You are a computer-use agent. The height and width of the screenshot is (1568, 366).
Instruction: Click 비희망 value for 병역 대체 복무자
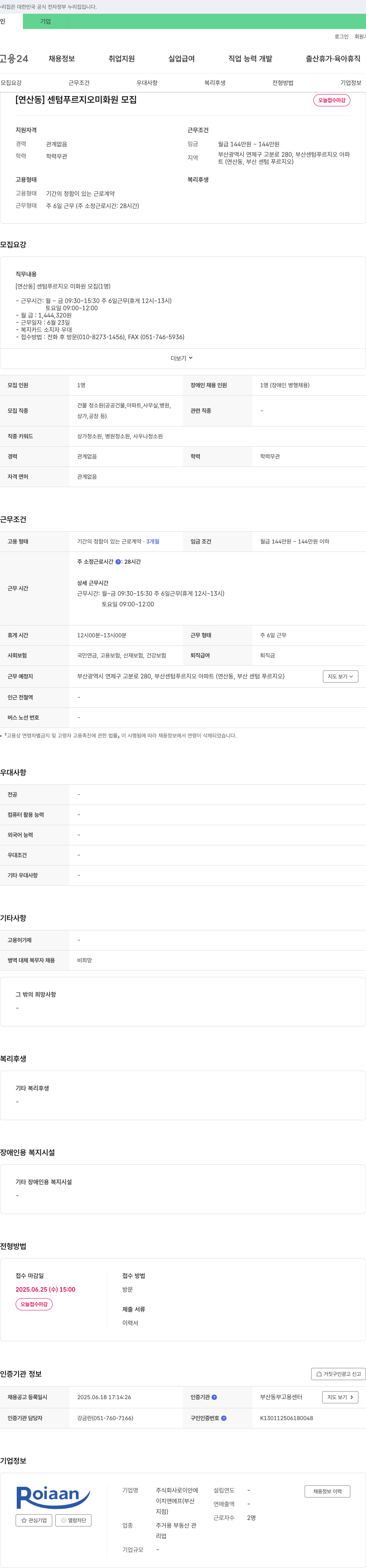pos(85,960)
